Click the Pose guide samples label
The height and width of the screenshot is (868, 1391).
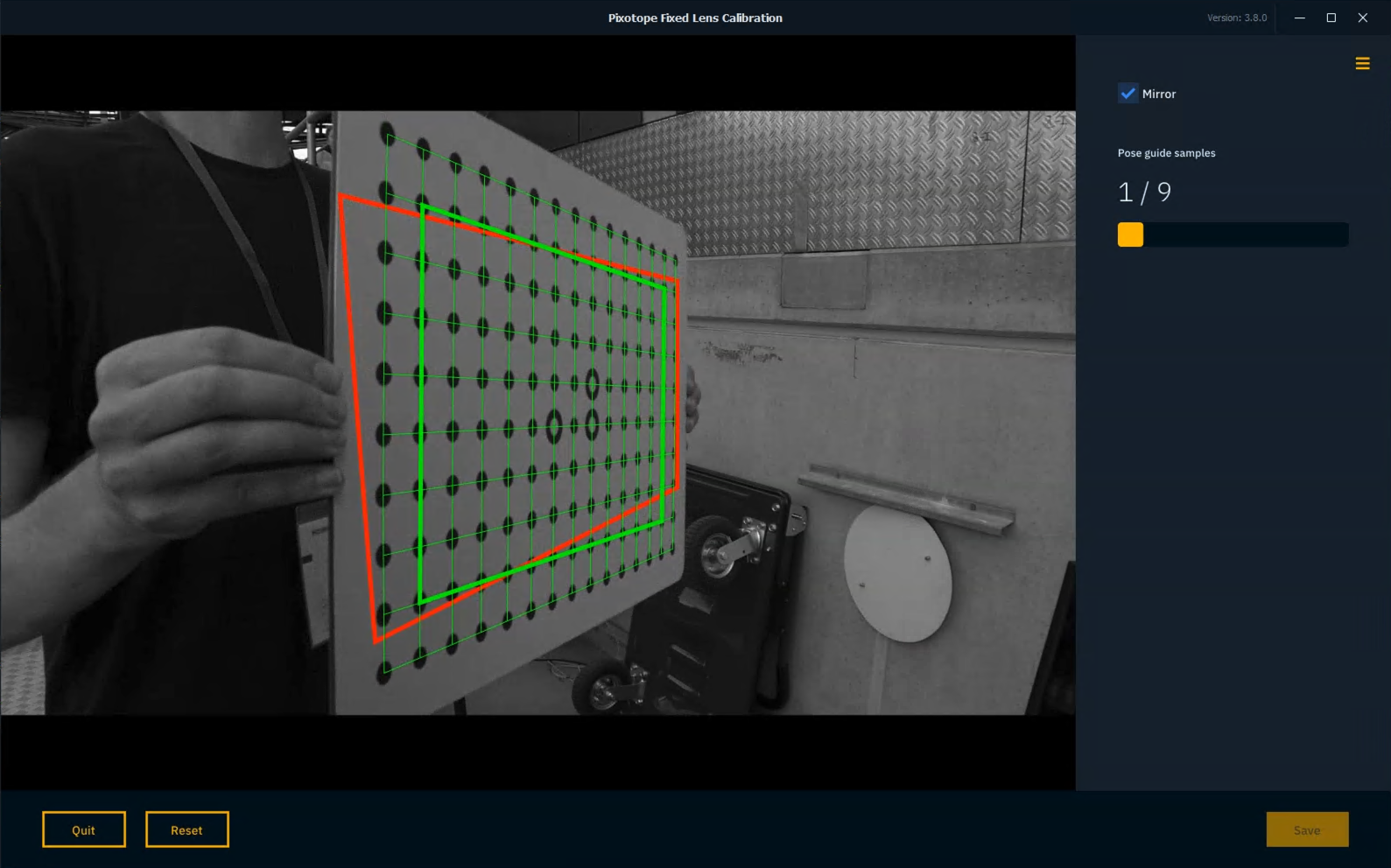click(1166, 153)
